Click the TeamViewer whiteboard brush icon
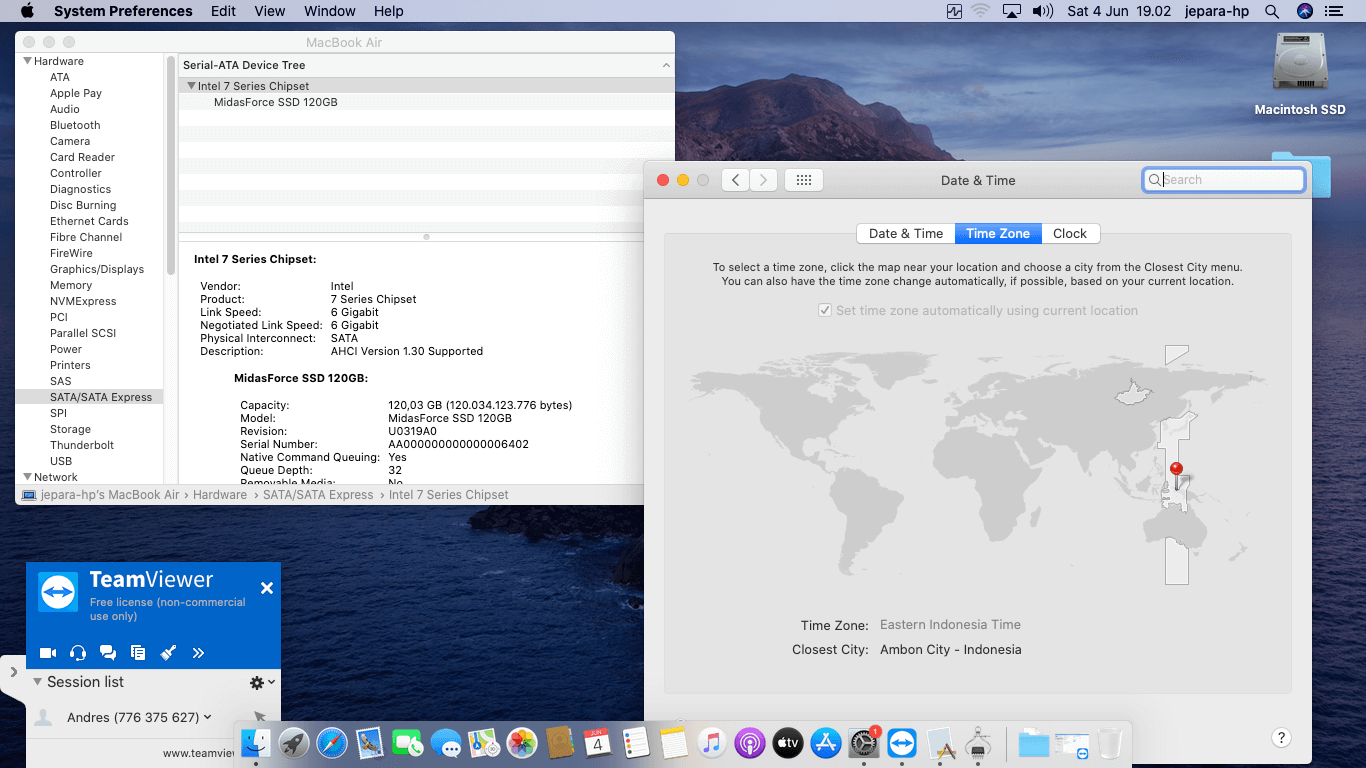1366x768 pixels. [168, 653]
